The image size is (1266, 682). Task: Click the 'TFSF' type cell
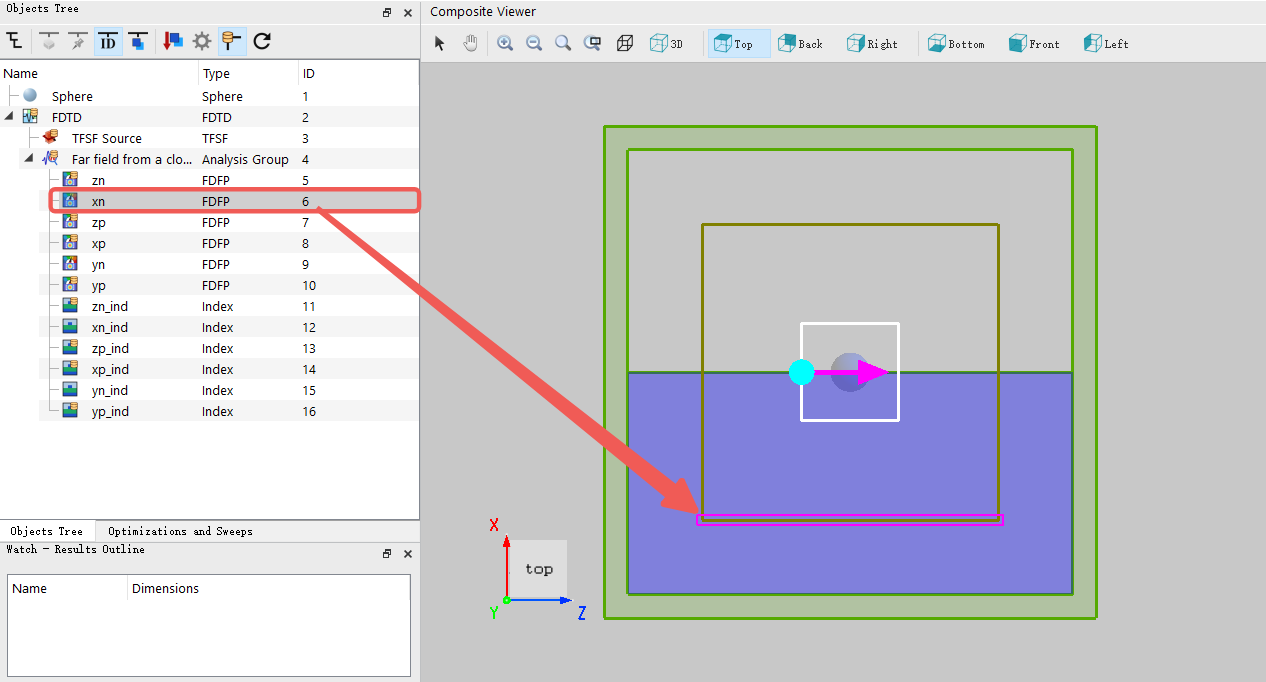click(215, 138)
